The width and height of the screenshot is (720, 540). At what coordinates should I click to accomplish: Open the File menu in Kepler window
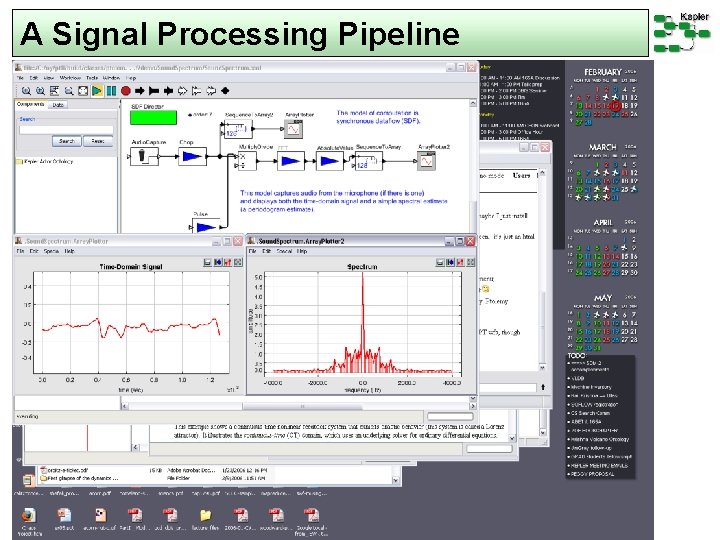pyautogui.click(x=20, y=78)
